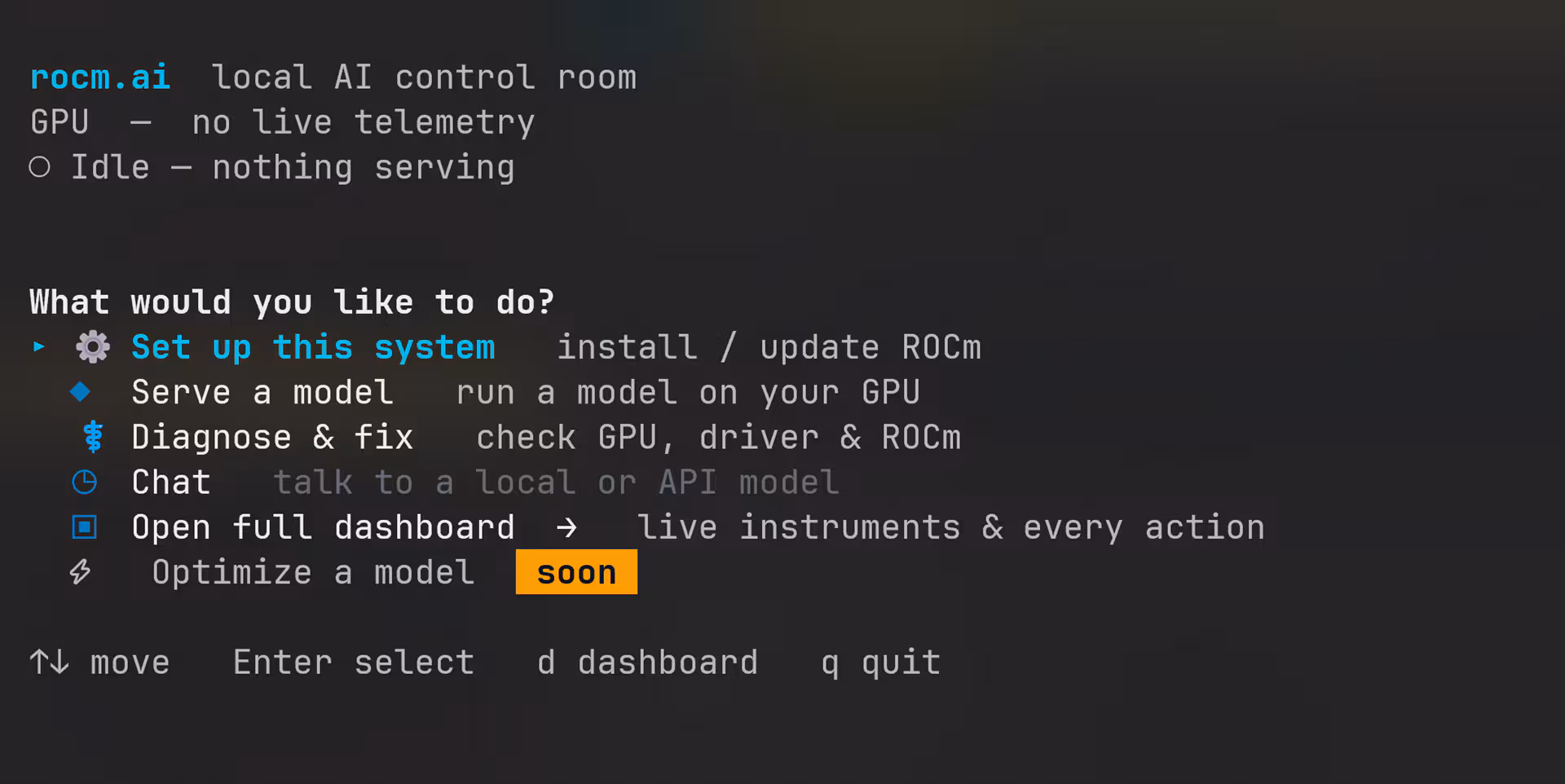The height and width of the screenshot is (784, 1565).
Task: Select the Set up this system menu entry
Action: click(313, 348)
